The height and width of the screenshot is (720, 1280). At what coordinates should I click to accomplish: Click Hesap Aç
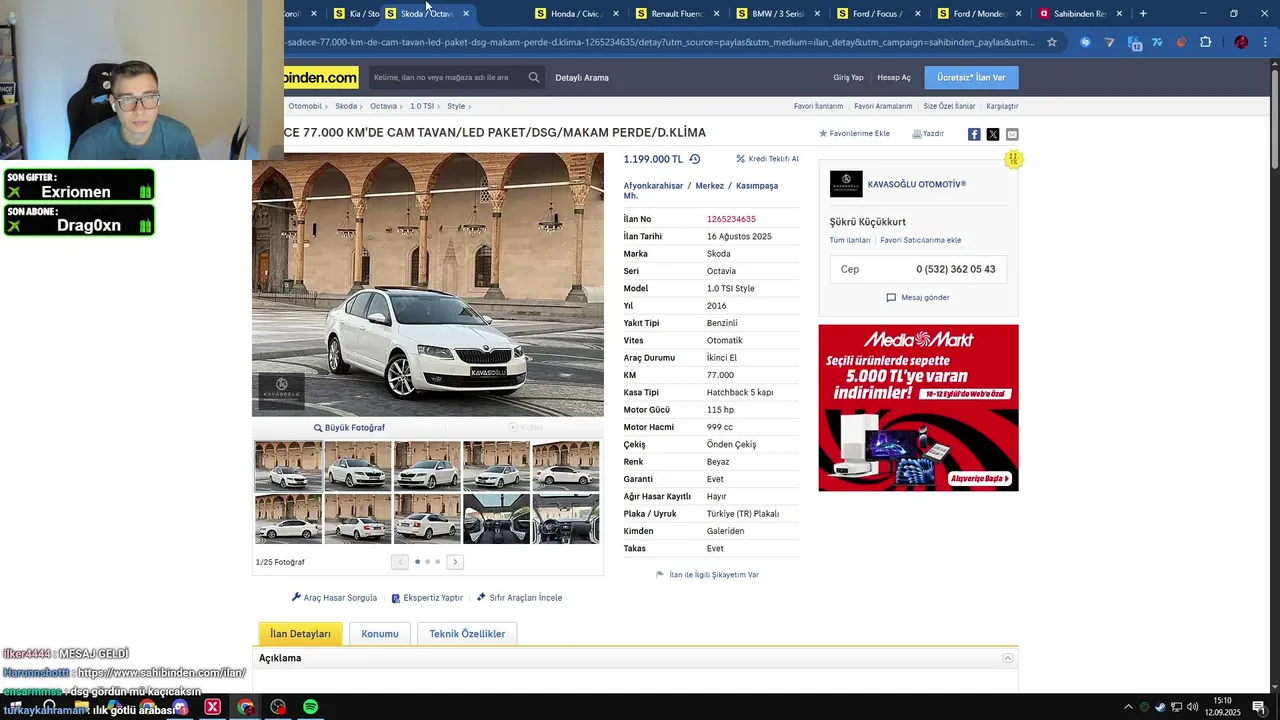tap(894, 77)
